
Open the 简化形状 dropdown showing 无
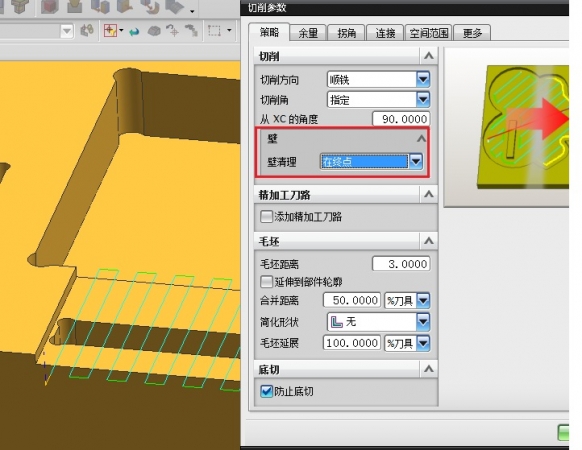(379, 322)
